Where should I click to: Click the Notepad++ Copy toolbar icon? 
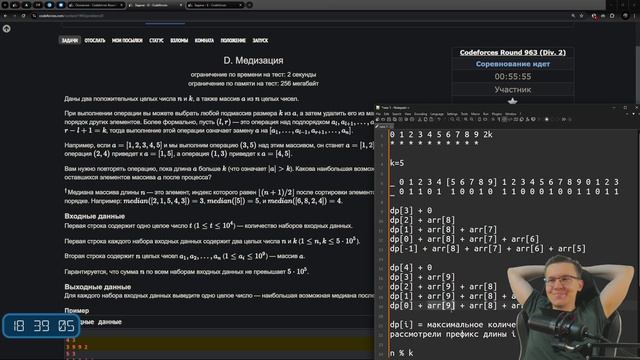point(425,119)
